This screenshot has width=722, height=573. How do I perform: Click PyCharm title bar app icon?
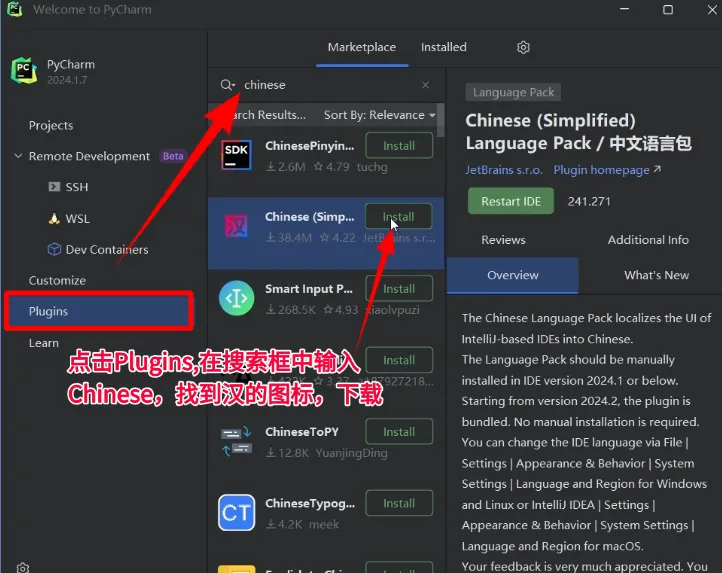(15, 9)
